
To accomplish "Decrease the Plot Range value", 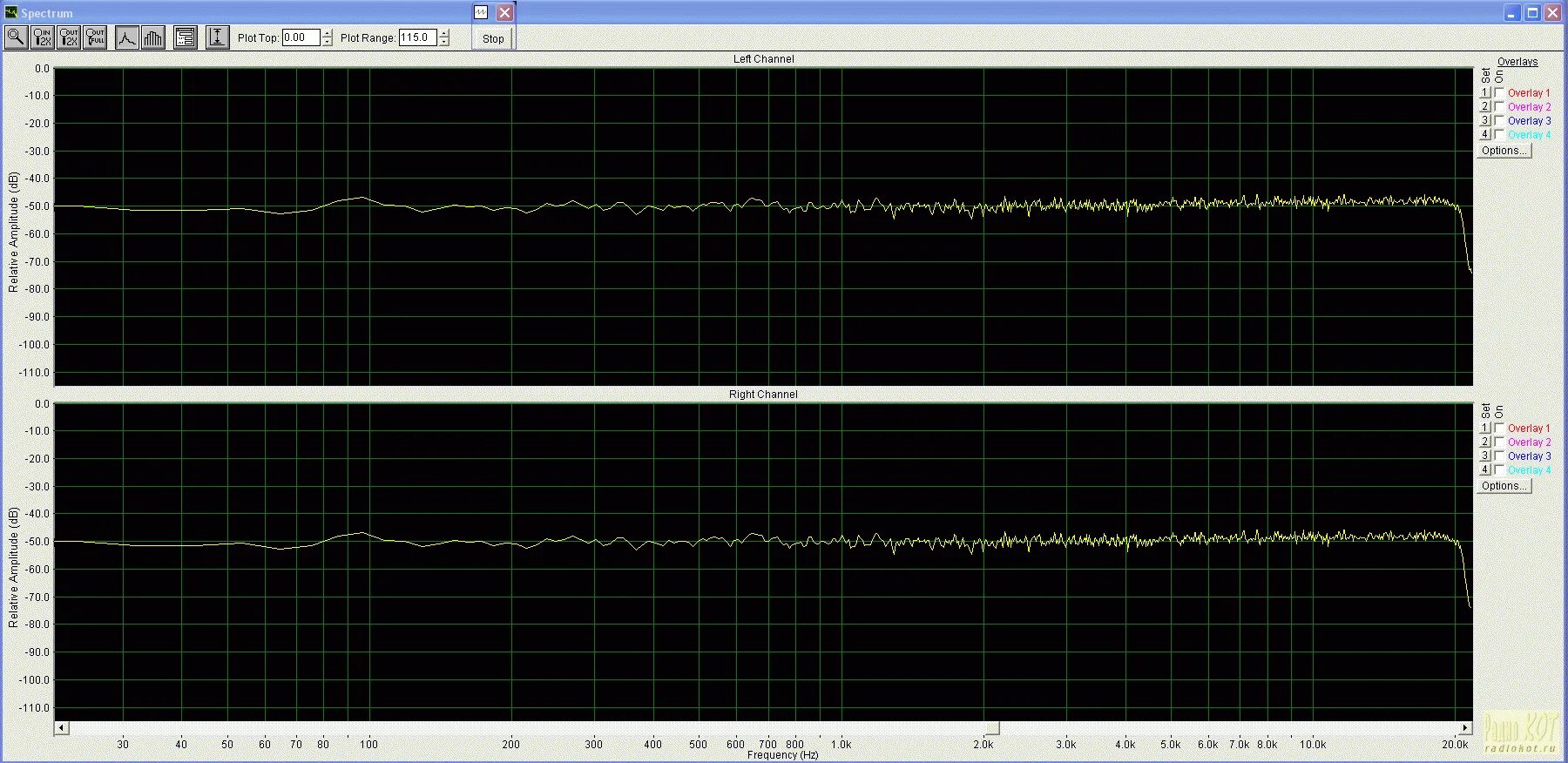I will (444, 42).
